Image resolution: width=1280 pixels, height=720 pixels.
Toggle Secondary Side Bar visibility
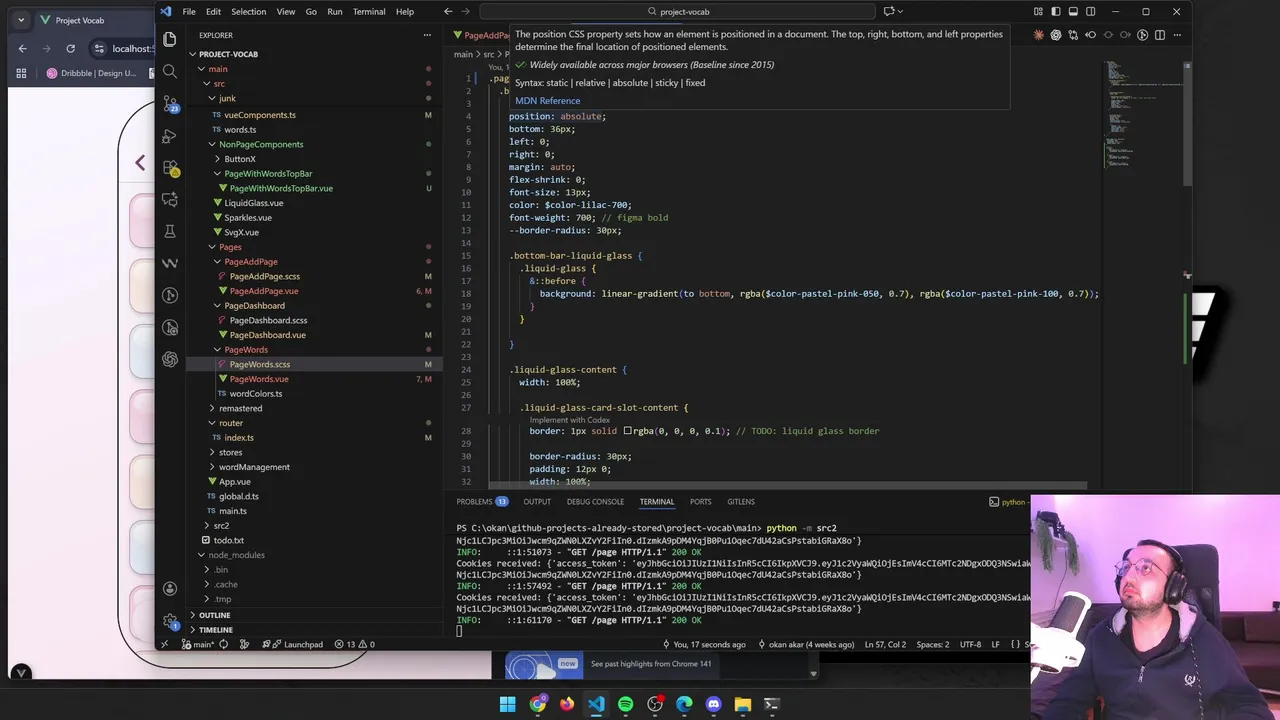tap(1090, 11)
